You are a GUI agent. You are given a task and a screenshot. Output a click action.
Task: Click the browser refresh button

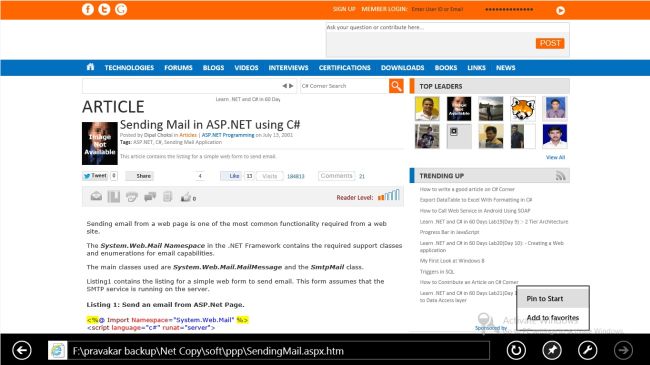pos(516,350)
